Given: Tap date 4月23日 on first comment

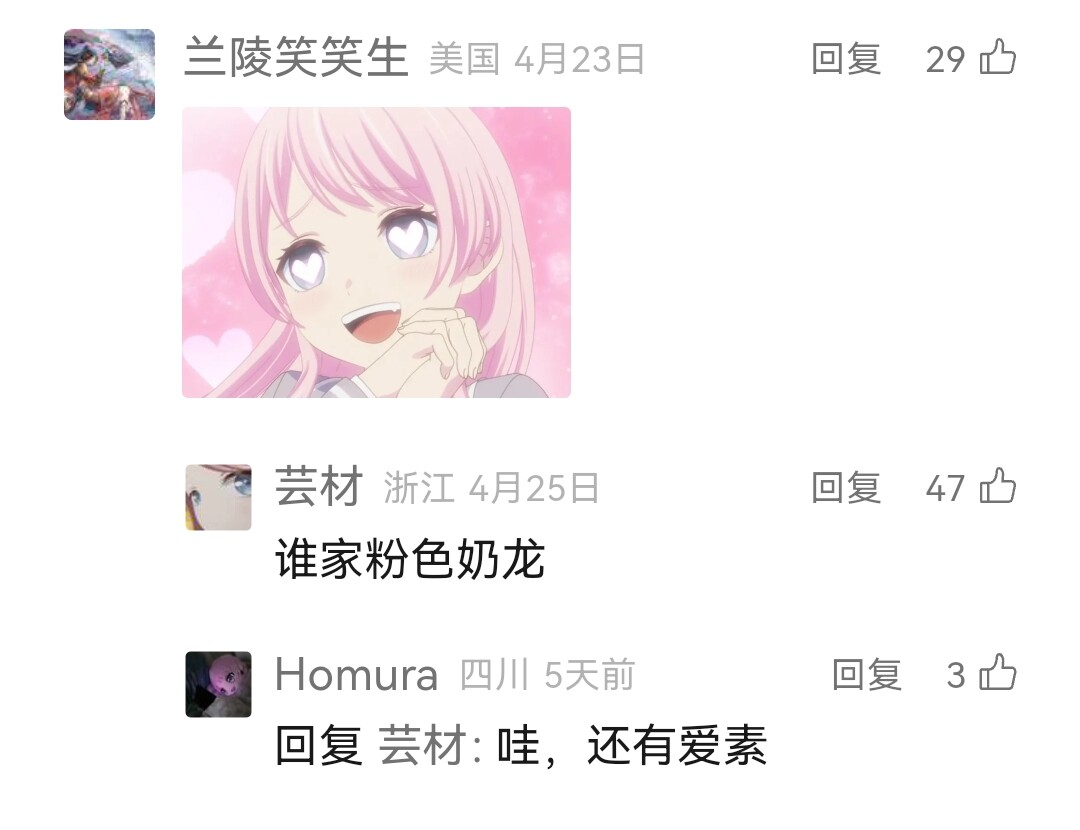Looking at the screenshot, I should pos(579,59).
